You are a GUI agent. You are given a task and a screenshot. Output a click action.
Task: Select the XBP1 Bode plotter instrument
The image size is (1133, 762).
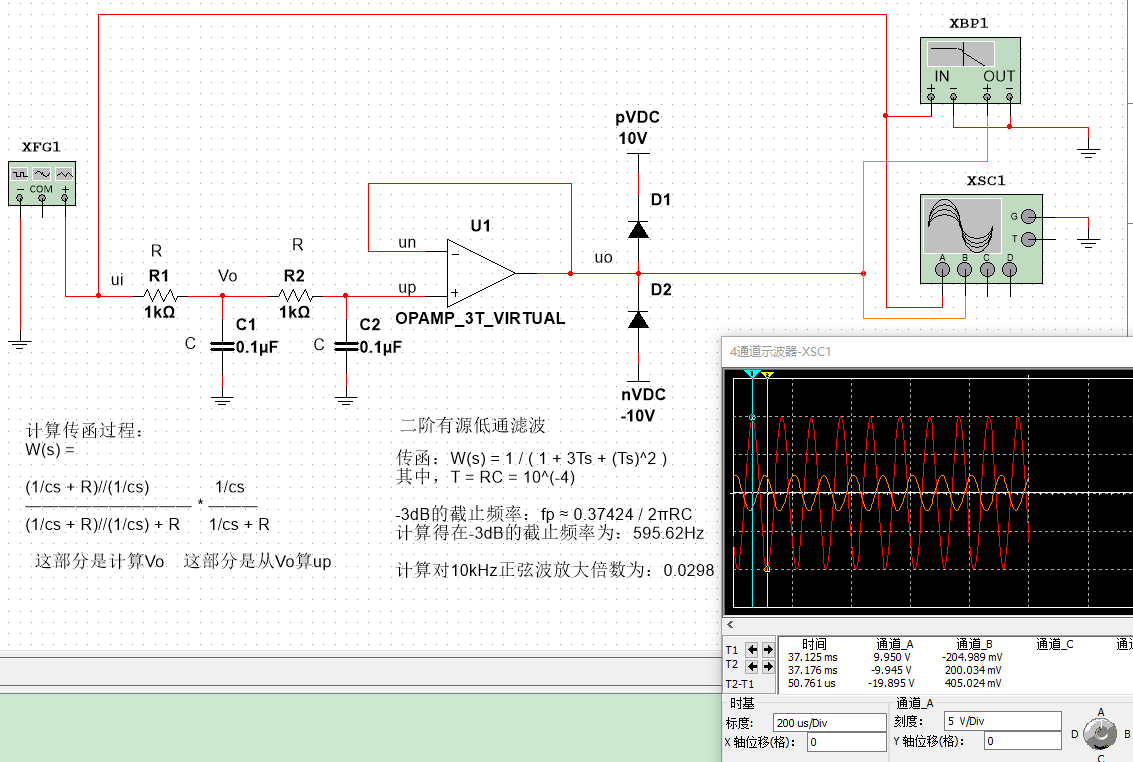click(x=969, y=68)
